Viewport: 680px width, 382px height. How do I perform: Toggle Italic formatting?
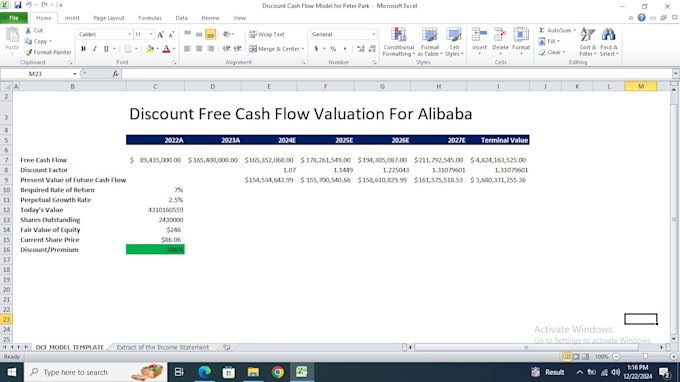pyautogui.click(x=95, y=49)
